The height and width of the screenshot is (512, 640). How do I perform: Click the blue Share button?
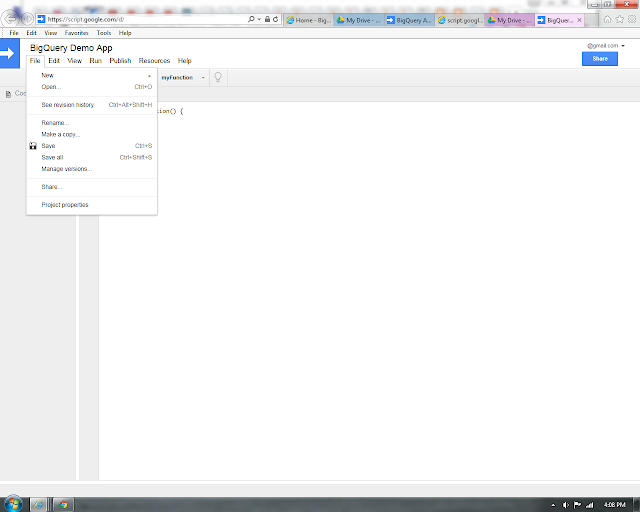coord(600,59)
